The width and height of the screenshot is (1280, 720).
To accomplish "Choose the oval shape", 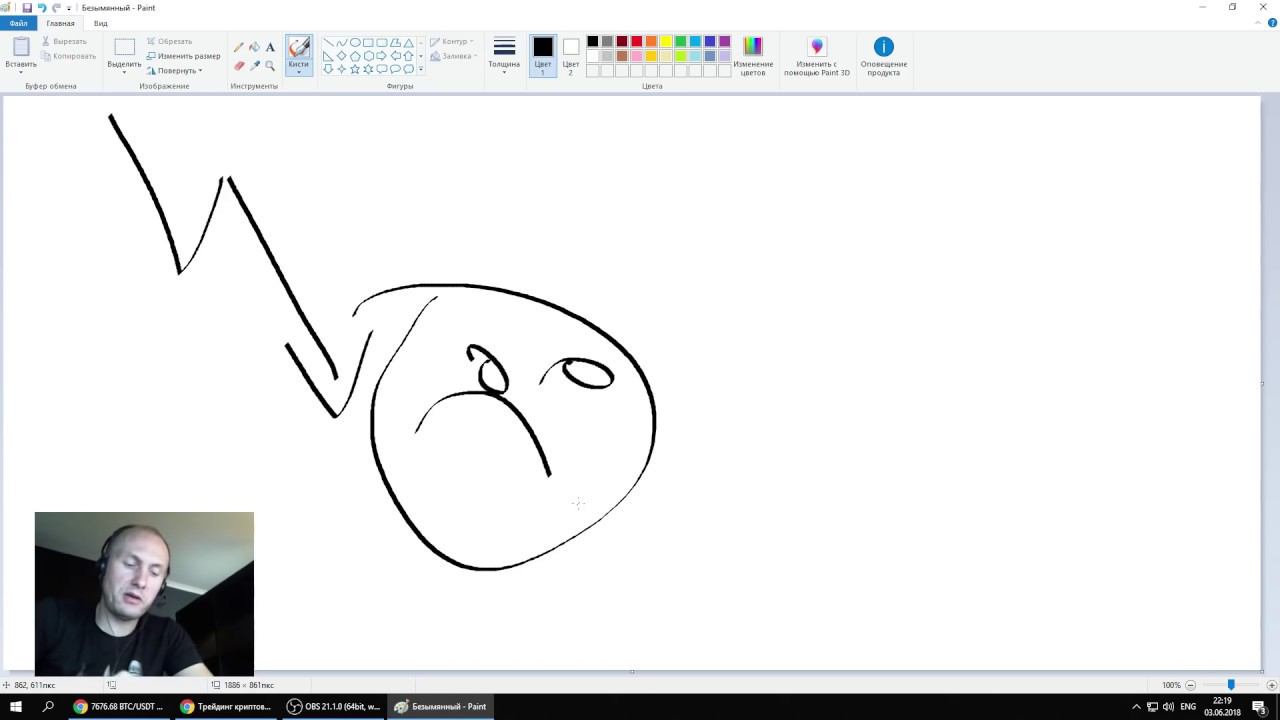I will 355,43.
